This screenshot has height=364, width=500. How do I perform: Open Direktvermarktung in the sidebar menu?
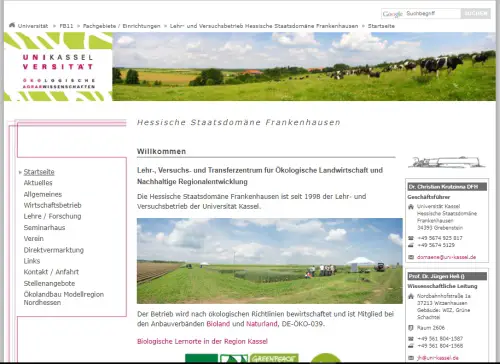[x=54, y=250]
